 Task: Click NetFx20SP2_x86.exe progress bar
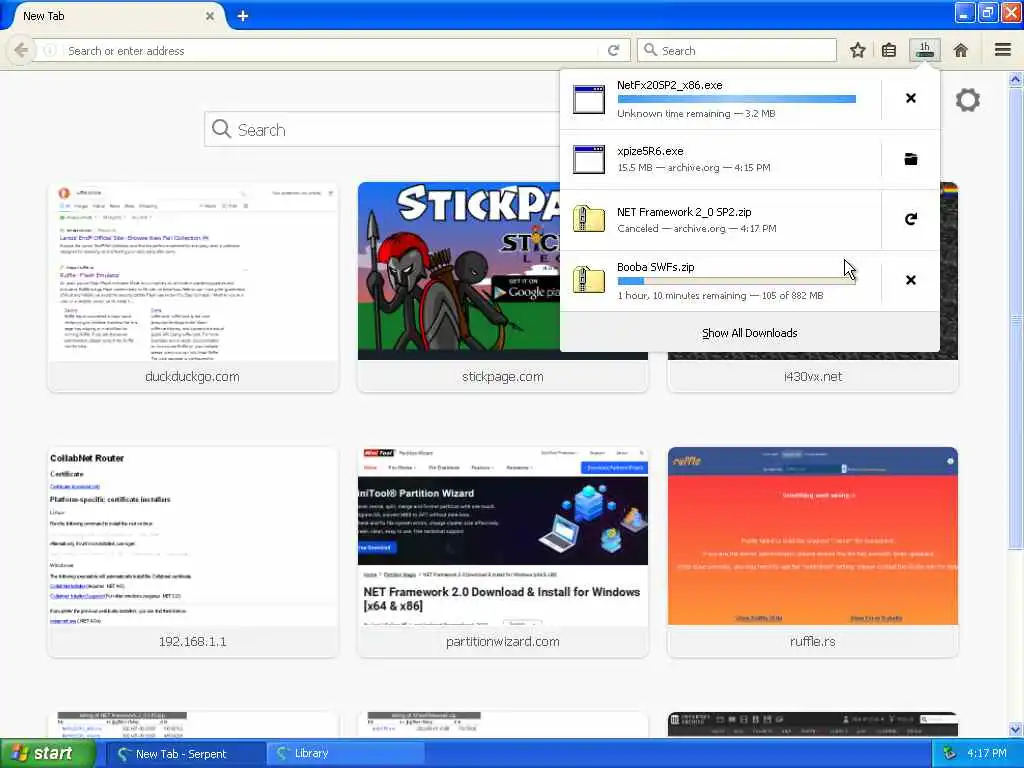(x=736, y=99)
